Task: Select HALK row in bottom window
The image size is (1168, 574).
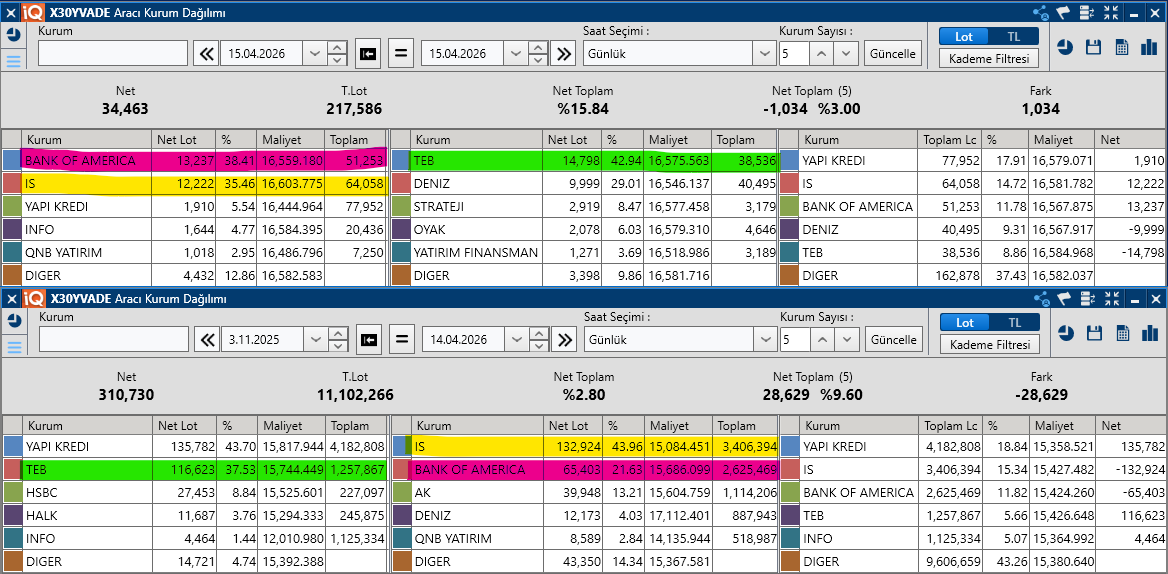Action: click(195, 516)
